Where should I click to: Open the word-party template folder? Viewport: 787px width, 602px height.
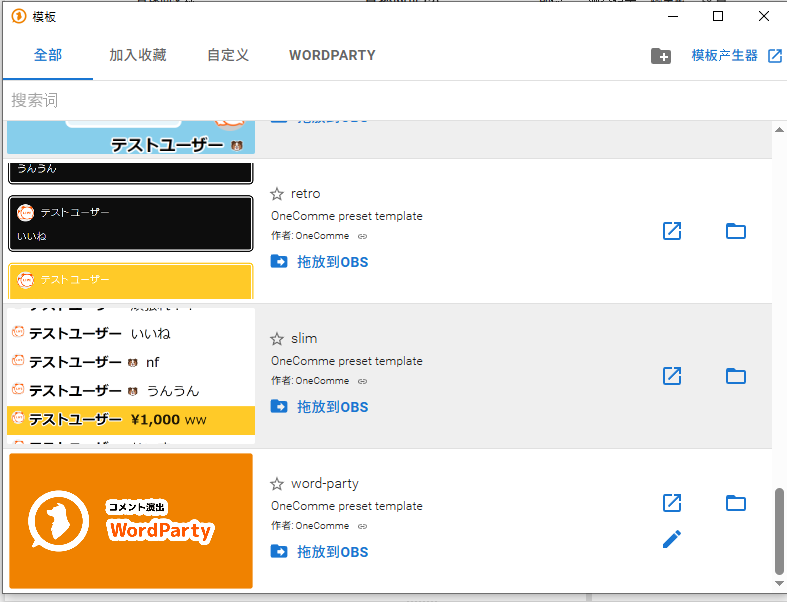point(736,503)
